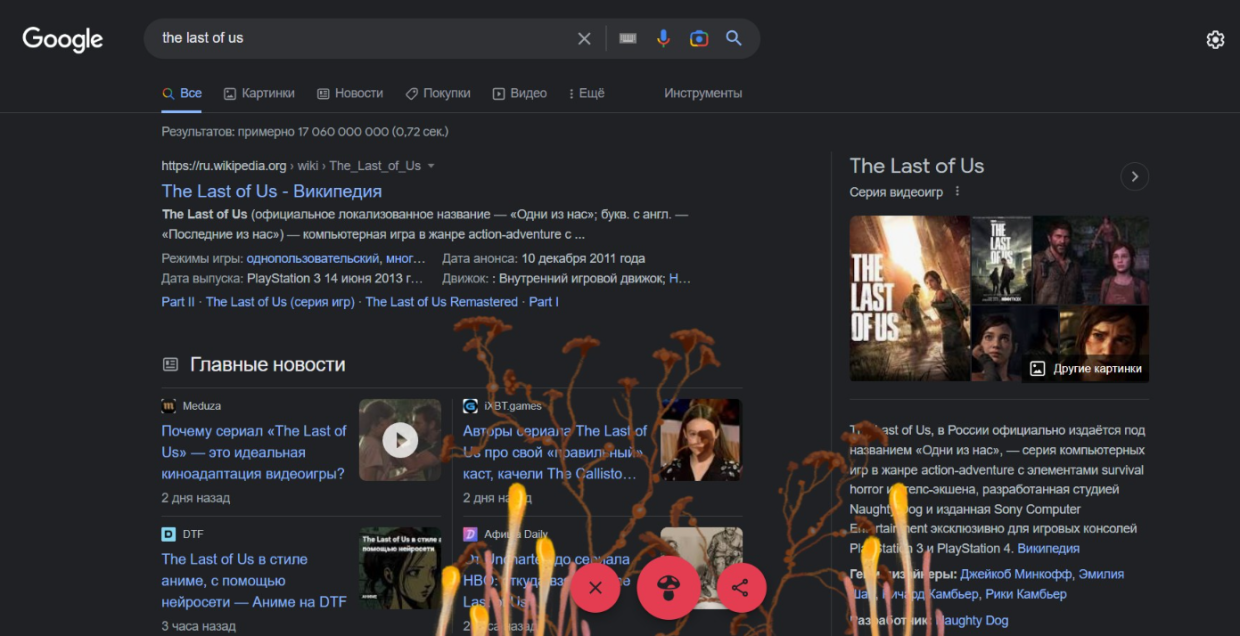Click the 'Главные новости' heading
This screenshot has width=1240, height=636.
tap(268, 365)
